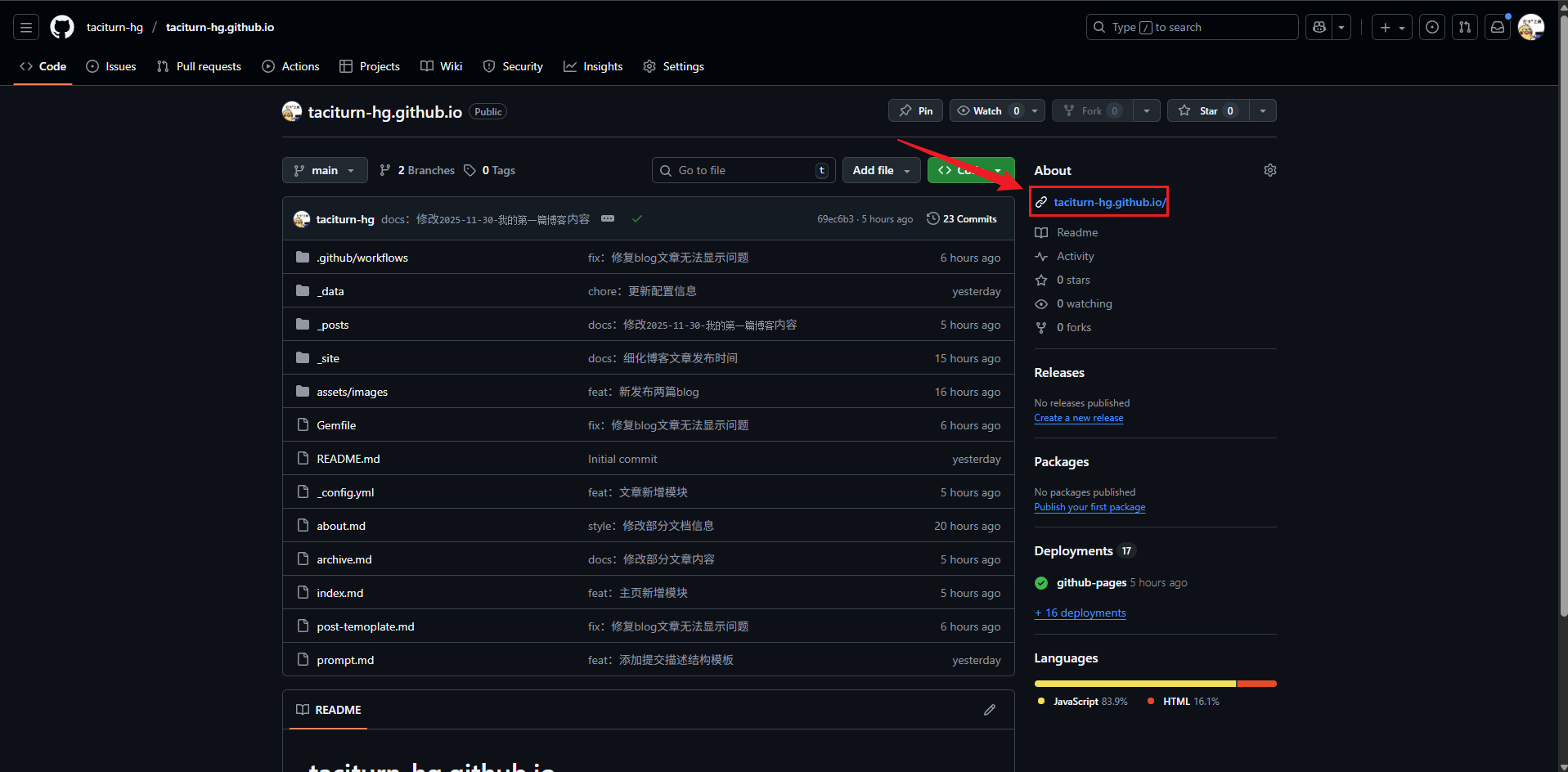1568x772 pixels.
Task: Switch to the Actions tab
Action: click(290, 66)
